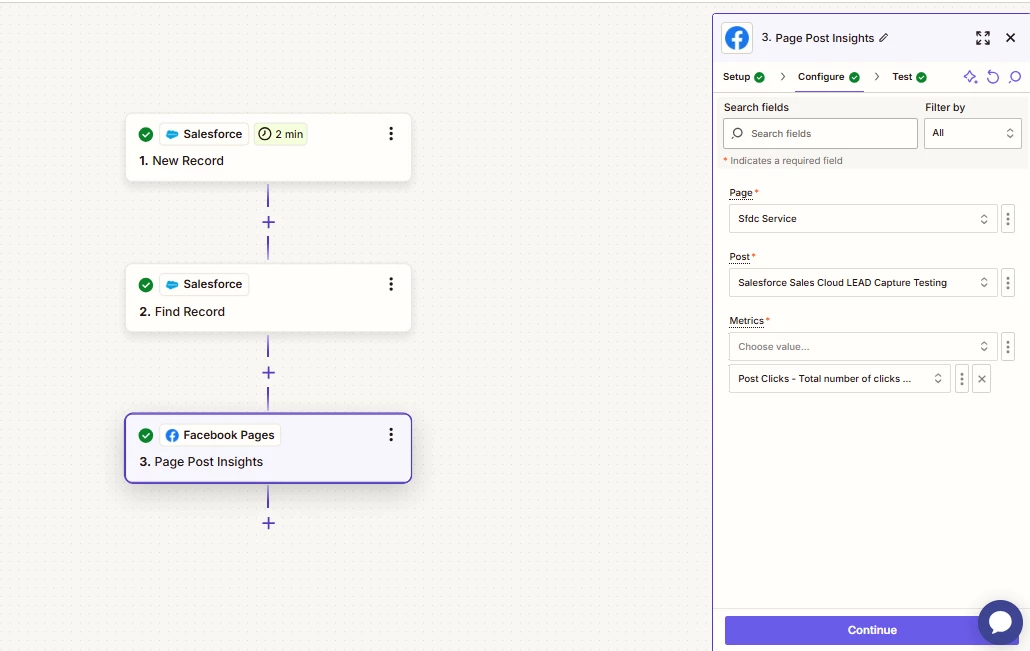Open the Filter by All dropdown
The image size is (1030, 651).
pos(972,133)
